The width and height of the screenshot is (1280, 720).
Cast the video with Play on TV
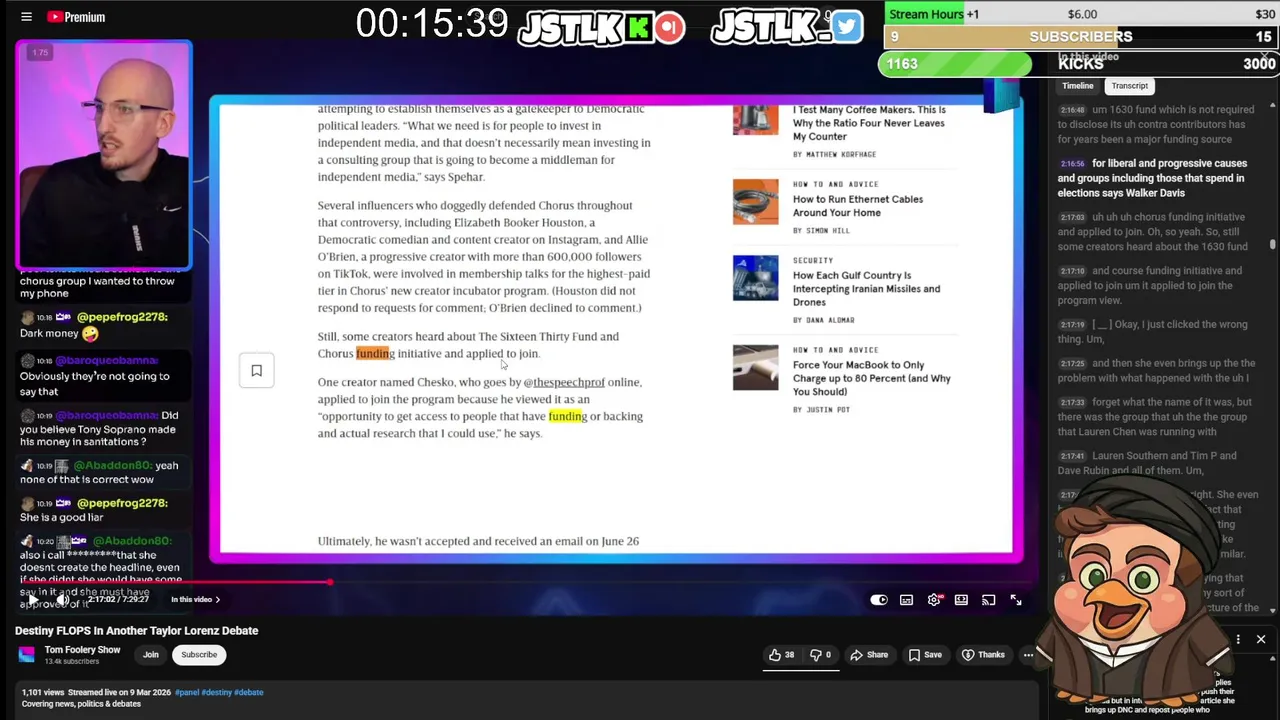coord(988,600)
